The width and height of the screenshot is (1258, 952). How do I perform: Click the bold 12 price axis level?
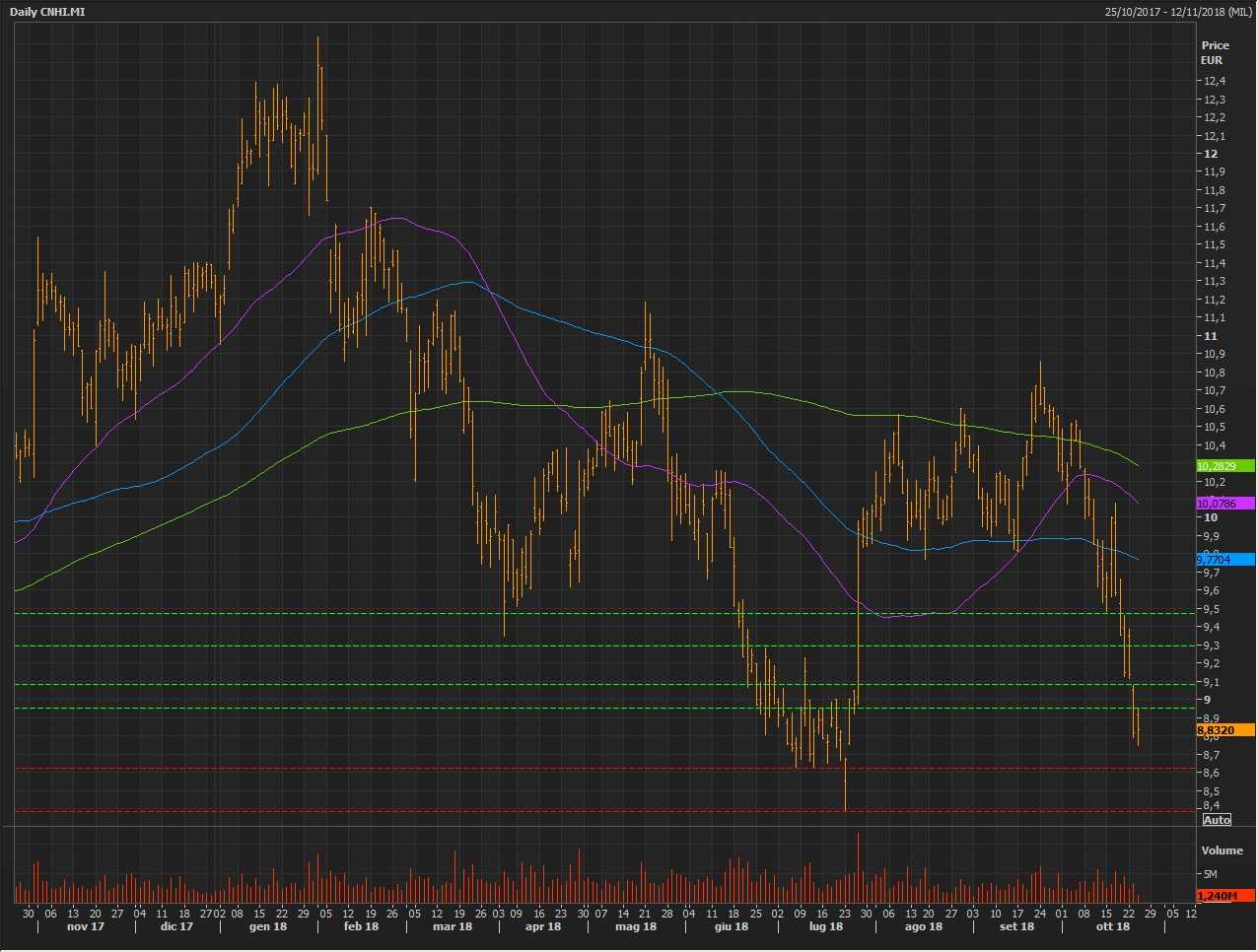pos(1210,154)
